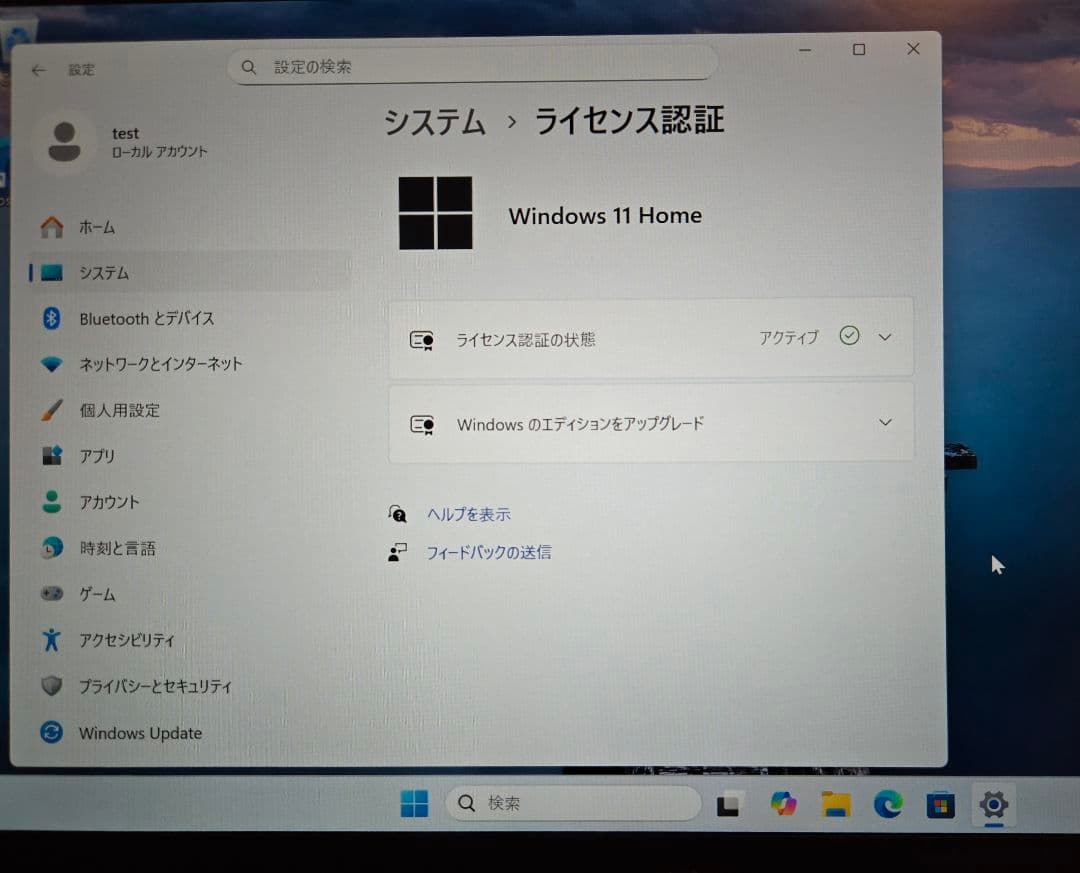Viewport: 1080px width, 873px height.
Task: Launch Copilot from the taskbar
Action: click(783, 803)
